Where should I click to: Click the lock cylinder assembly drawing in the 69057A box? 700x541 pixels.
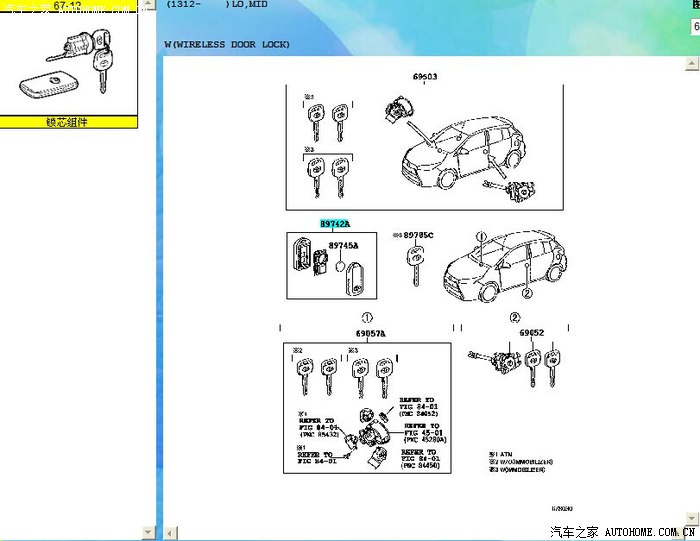coord(372,430)
